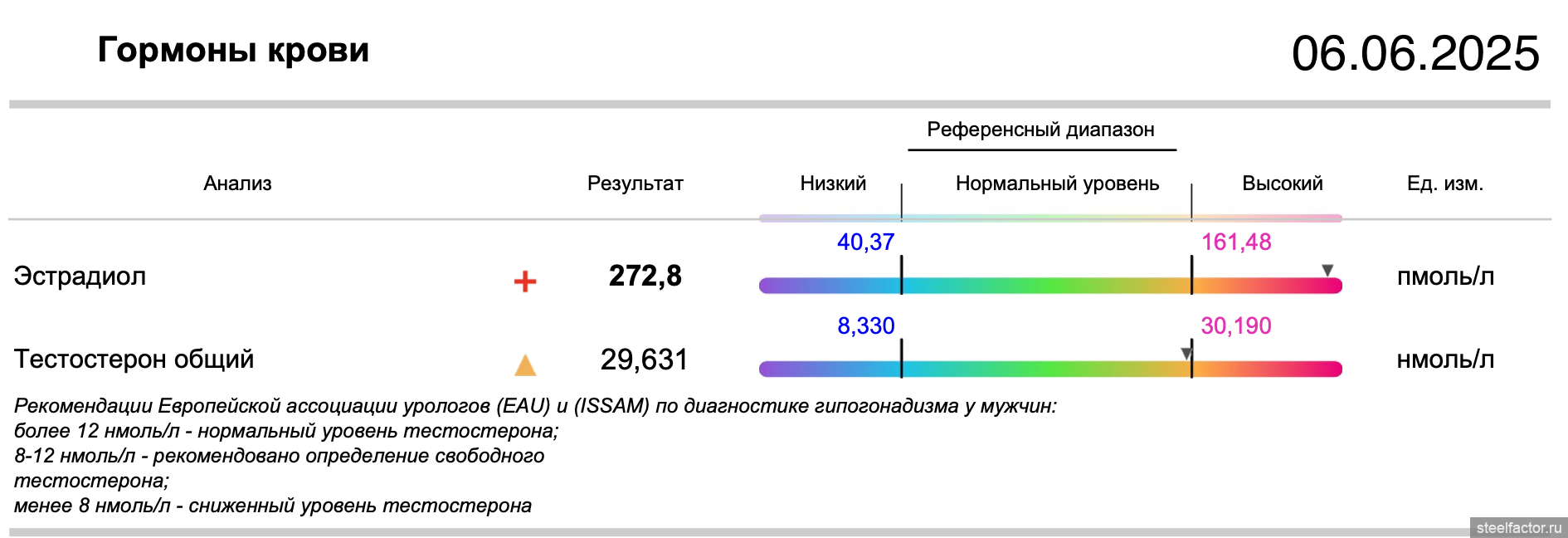Click the red plus icon beside Эстрадиол
This screenshot has height=538, width=1568.
tap(524, 281)
